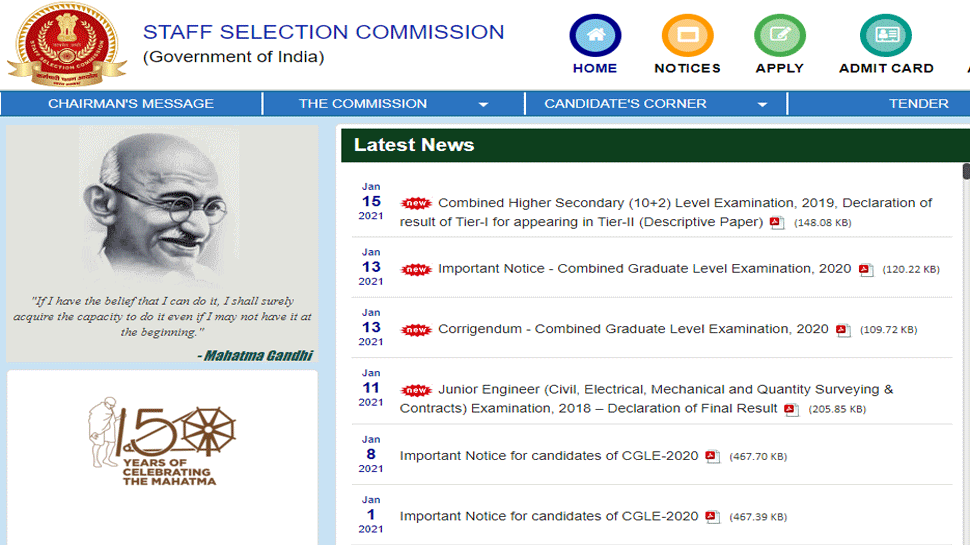Click the HOME label text
Image resolution: width=970 pixels, height=545 pixels.
pyautogui.click(x=595, y=69)
